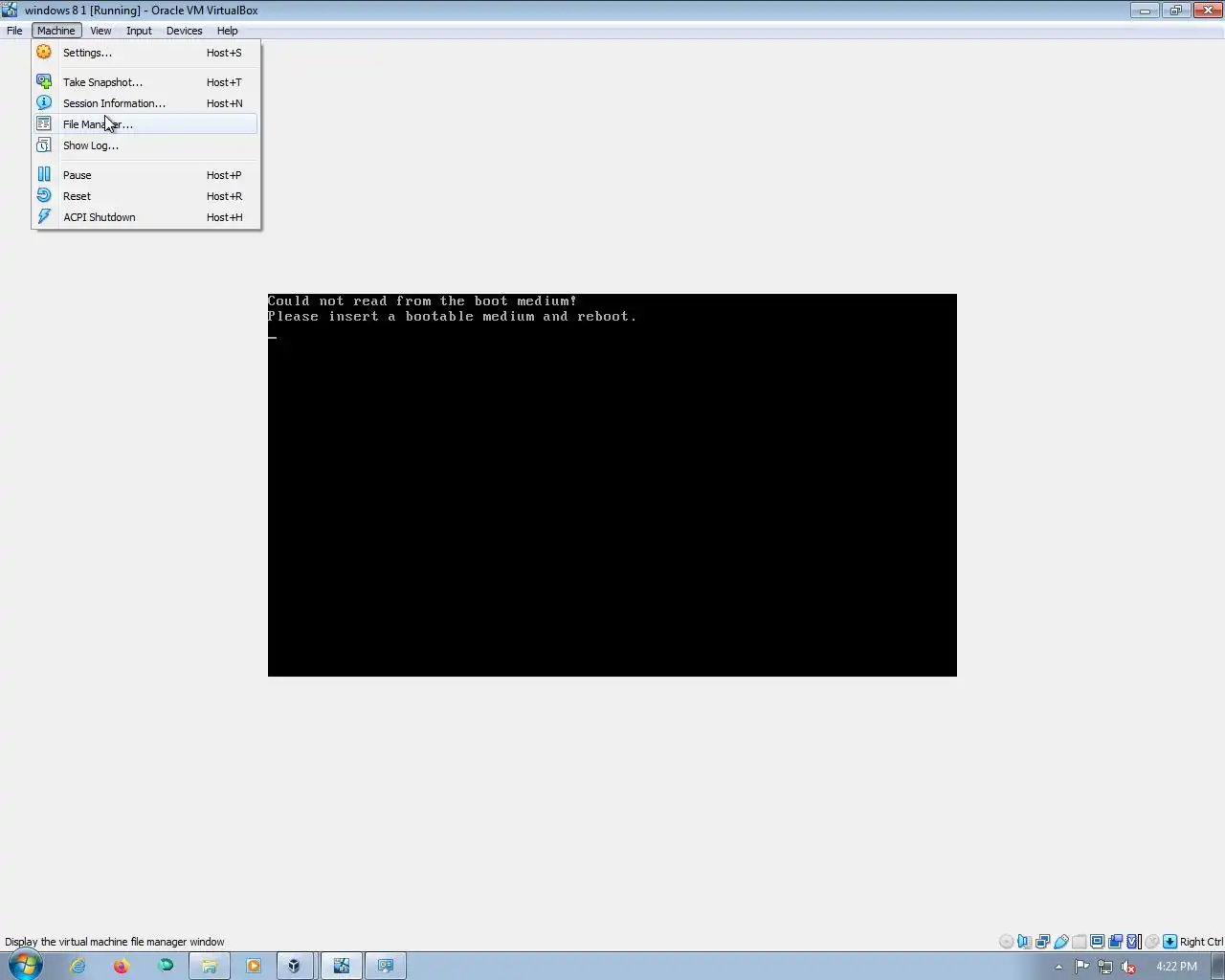Click the network tray icon
The image size is (1225, 980).
pos(1105,967)
